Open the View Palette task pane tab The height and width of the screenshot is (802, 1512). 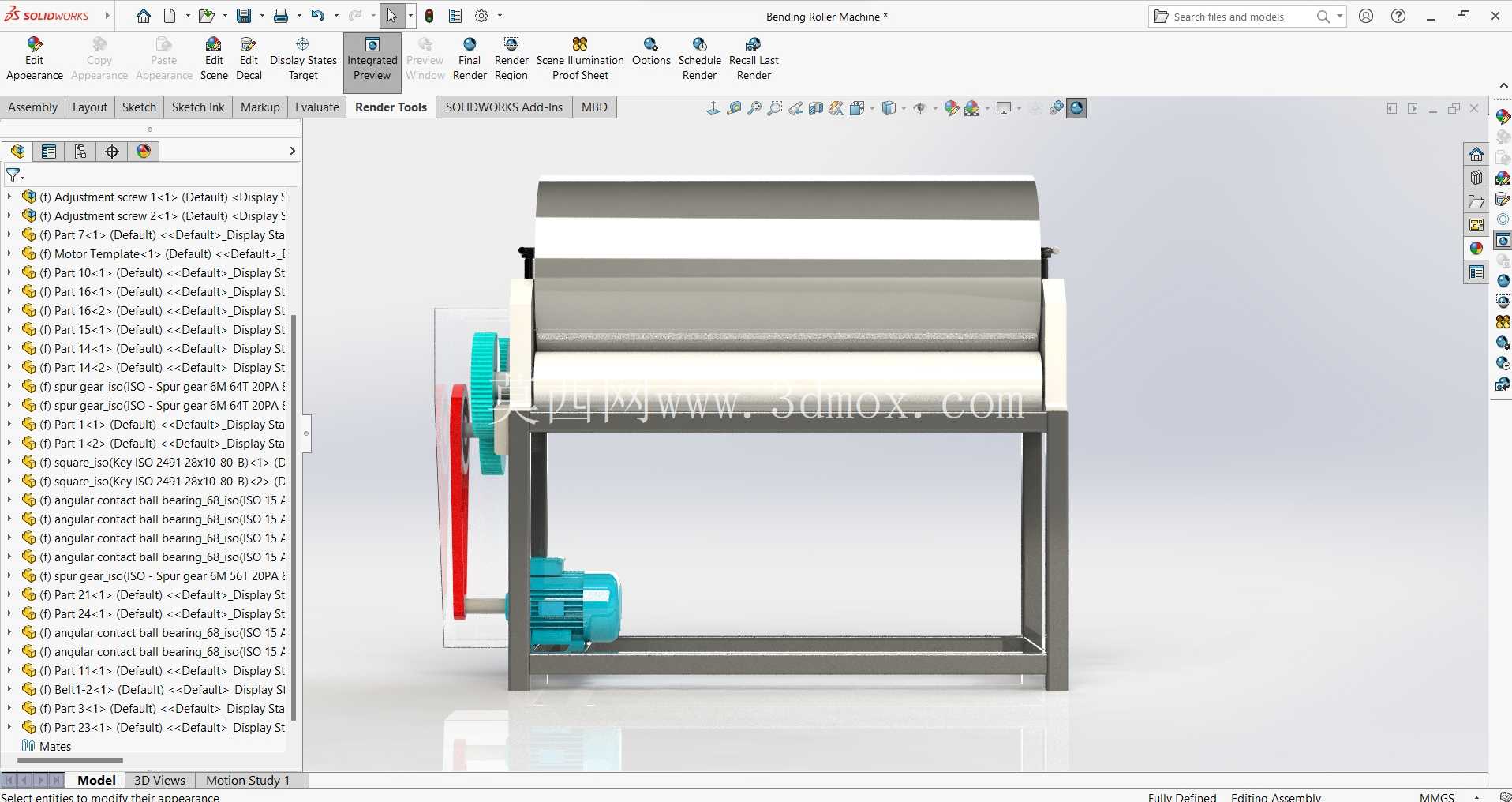1476,225
